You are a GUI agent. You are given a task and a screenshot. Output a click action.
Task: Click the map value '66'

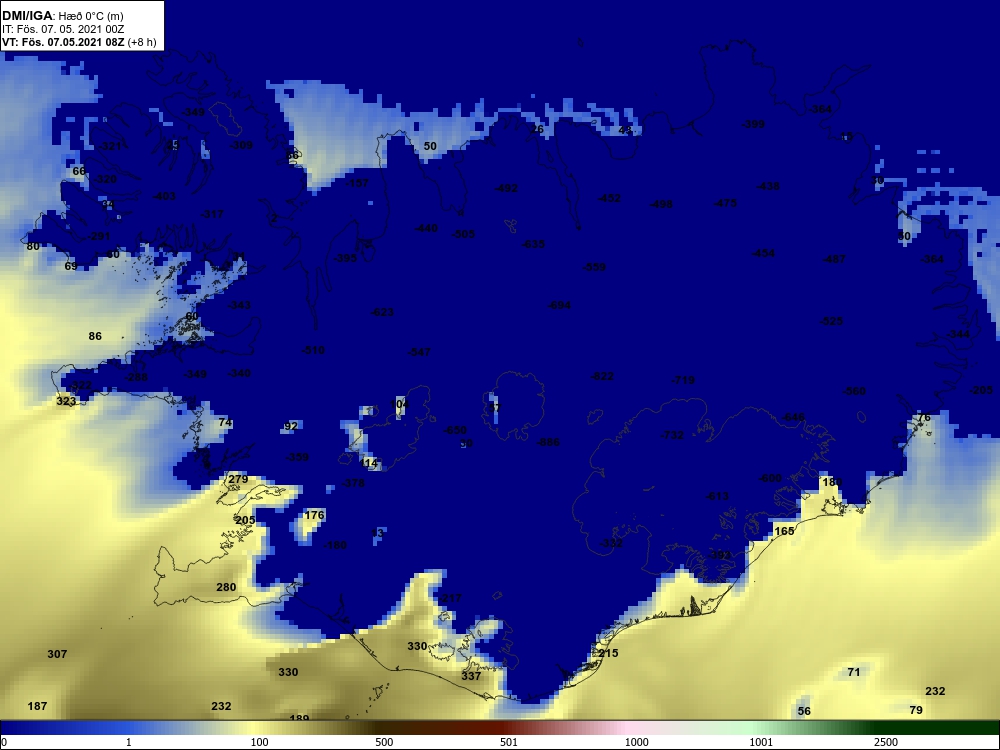[79, 171]
